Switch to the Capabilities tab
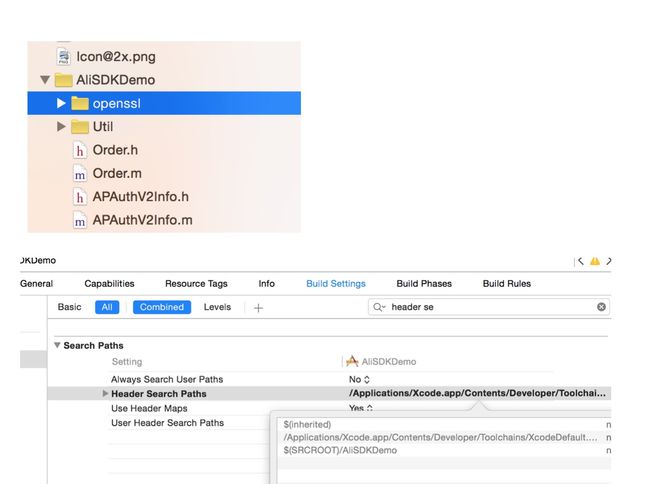The width and height of the screenshot is (650, 484). click(109, 284)
